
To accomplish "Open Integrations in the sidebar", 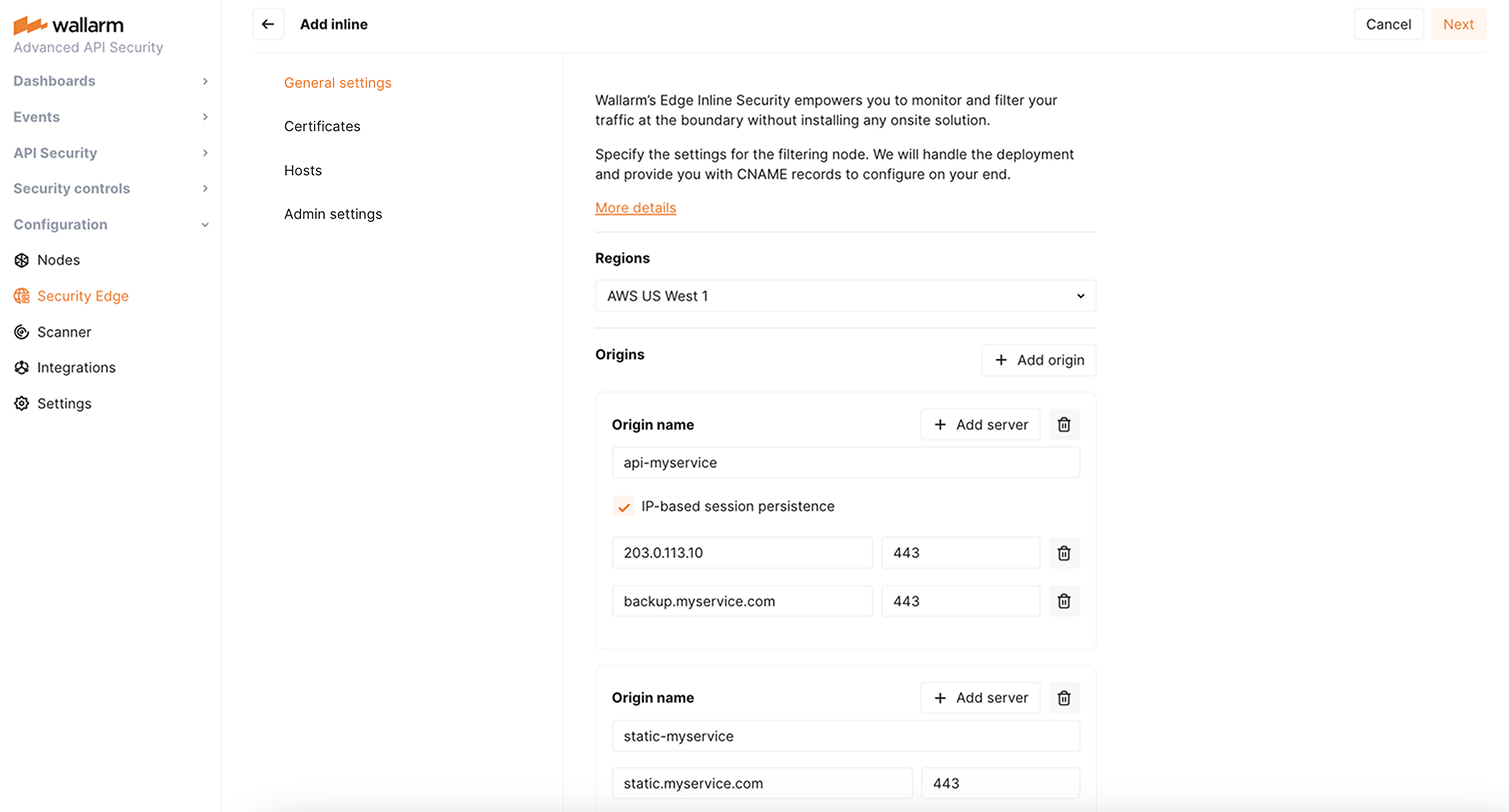I will coord(77,367).
